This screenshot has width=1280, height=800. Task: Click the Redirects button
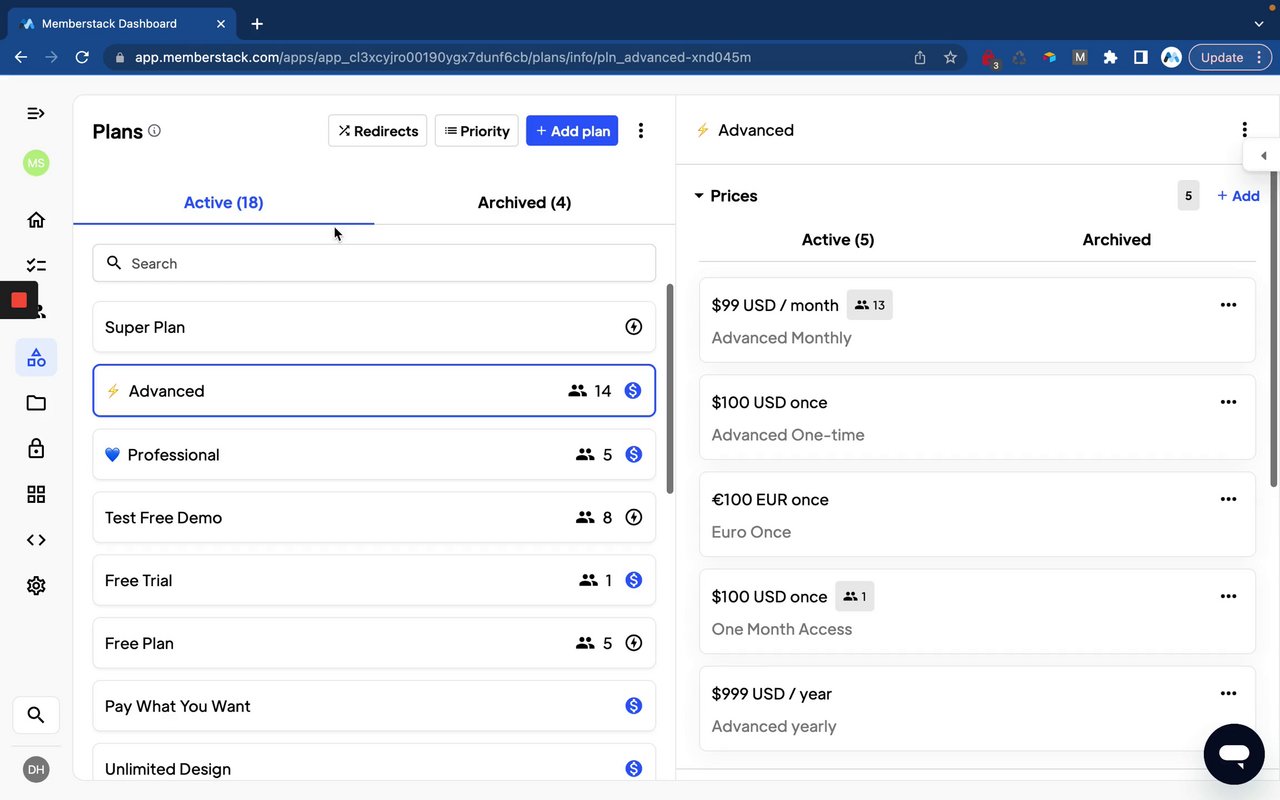click(378, 131)
